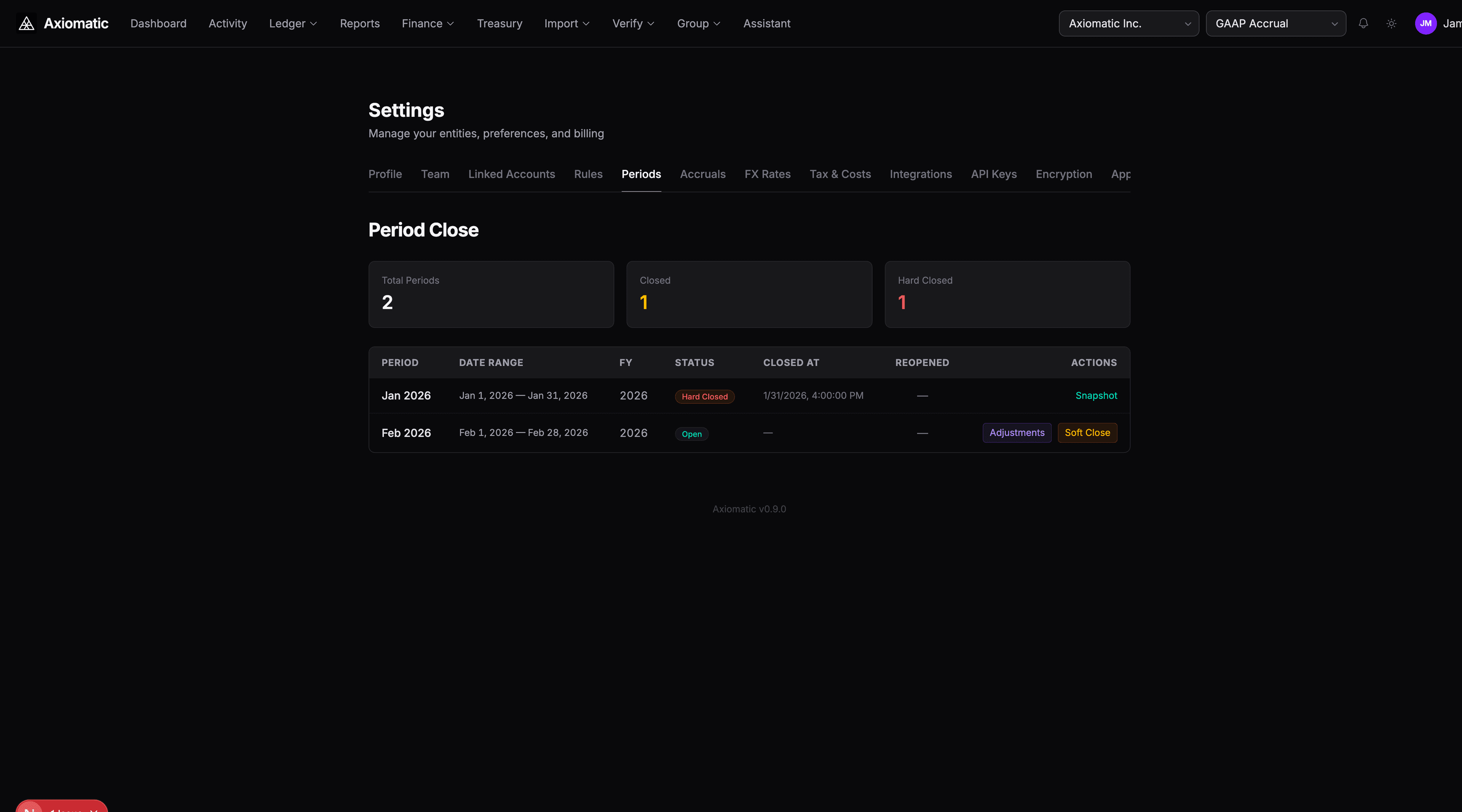
Task: Open the JM user avatar menu
Action: (1425, 23)
